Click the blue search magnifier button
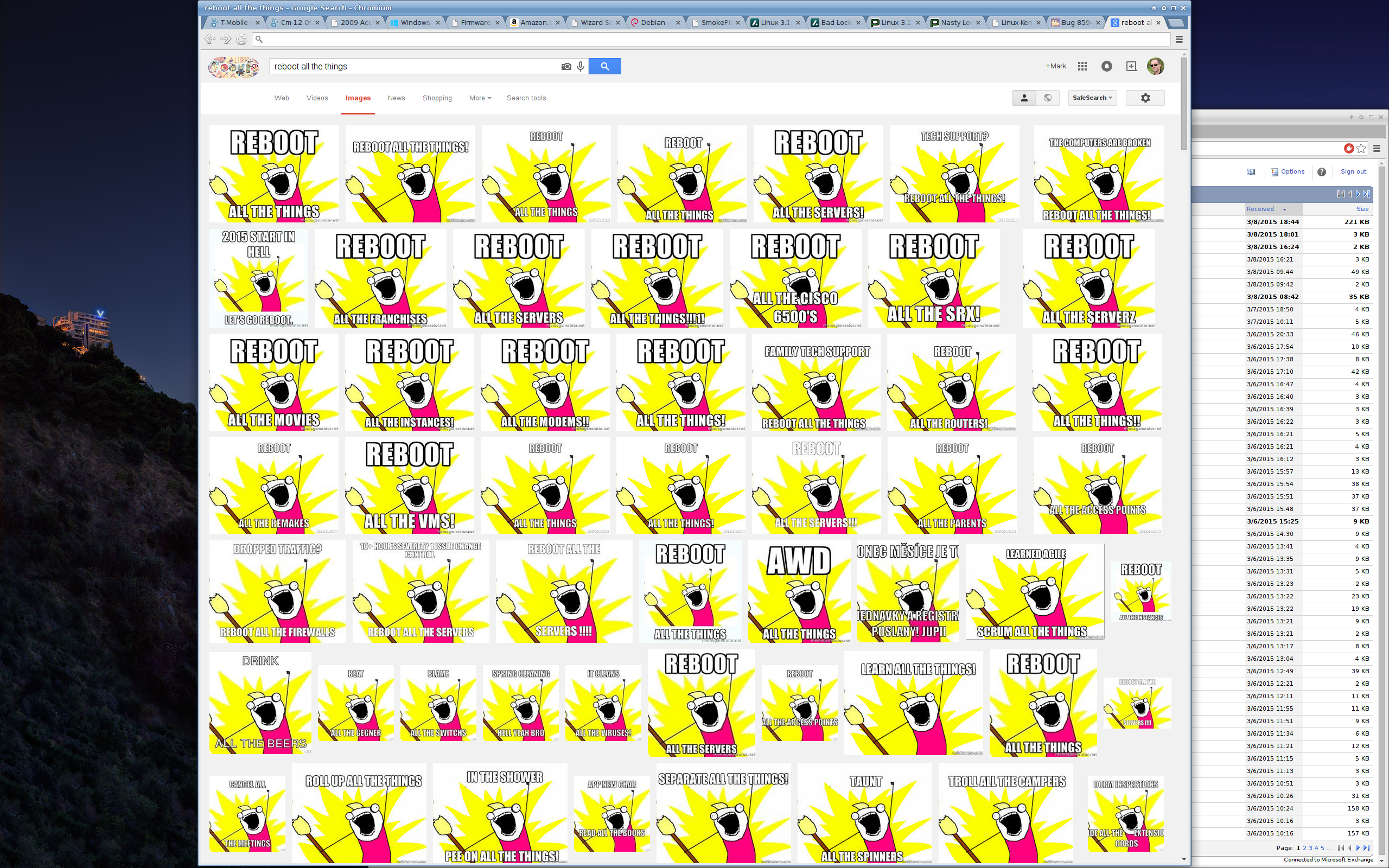1389x868 pixels. click(x=604, y=66)
